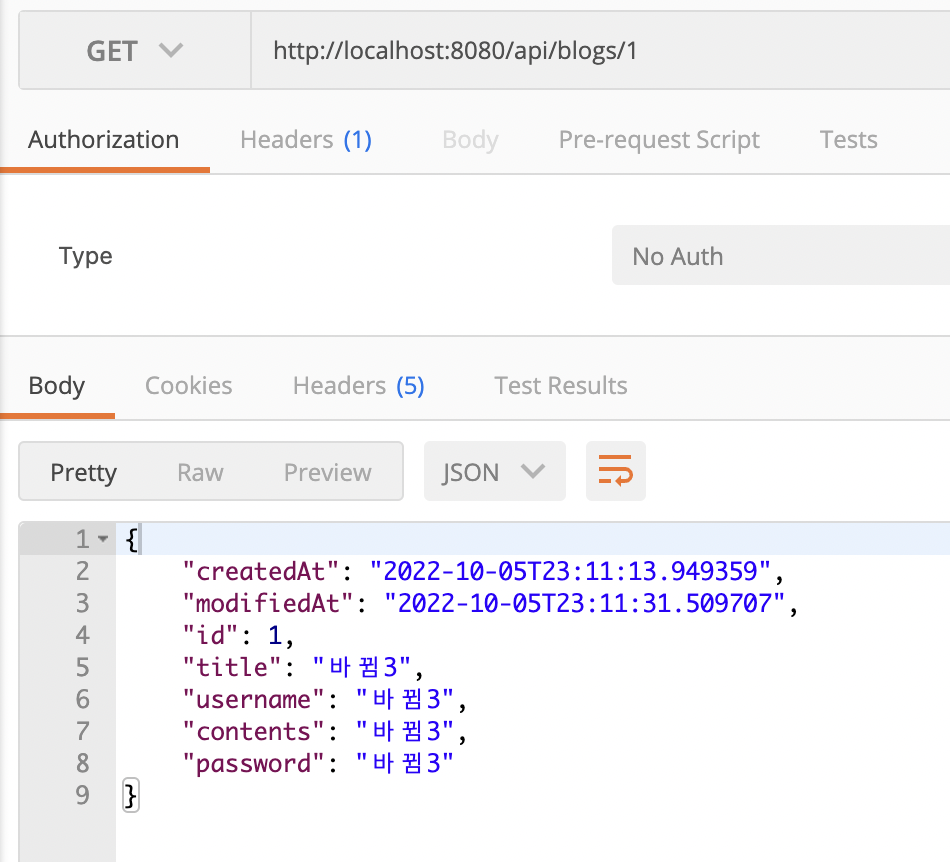
Task: Click the disabled request Body tab
Action: [x=471, y=140]
